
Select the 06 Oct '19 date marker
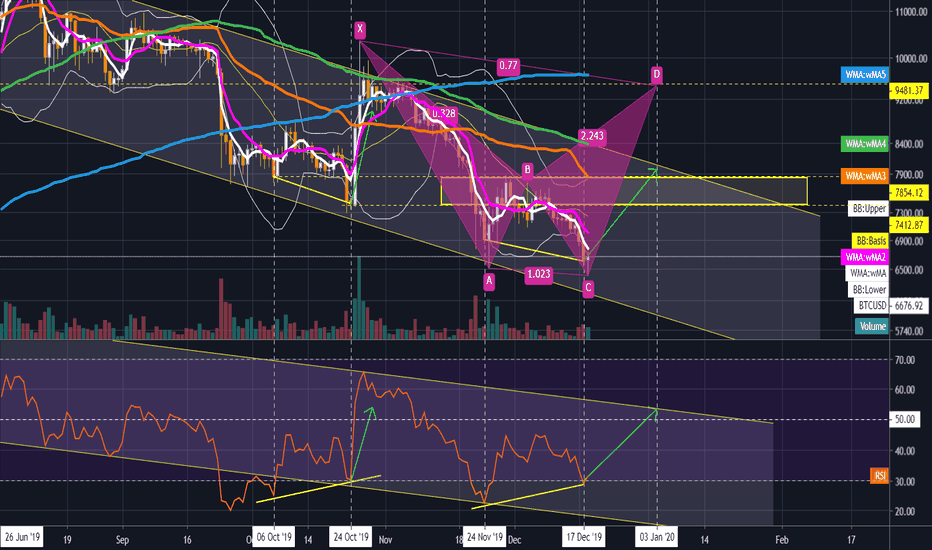(x=273, y=537)
